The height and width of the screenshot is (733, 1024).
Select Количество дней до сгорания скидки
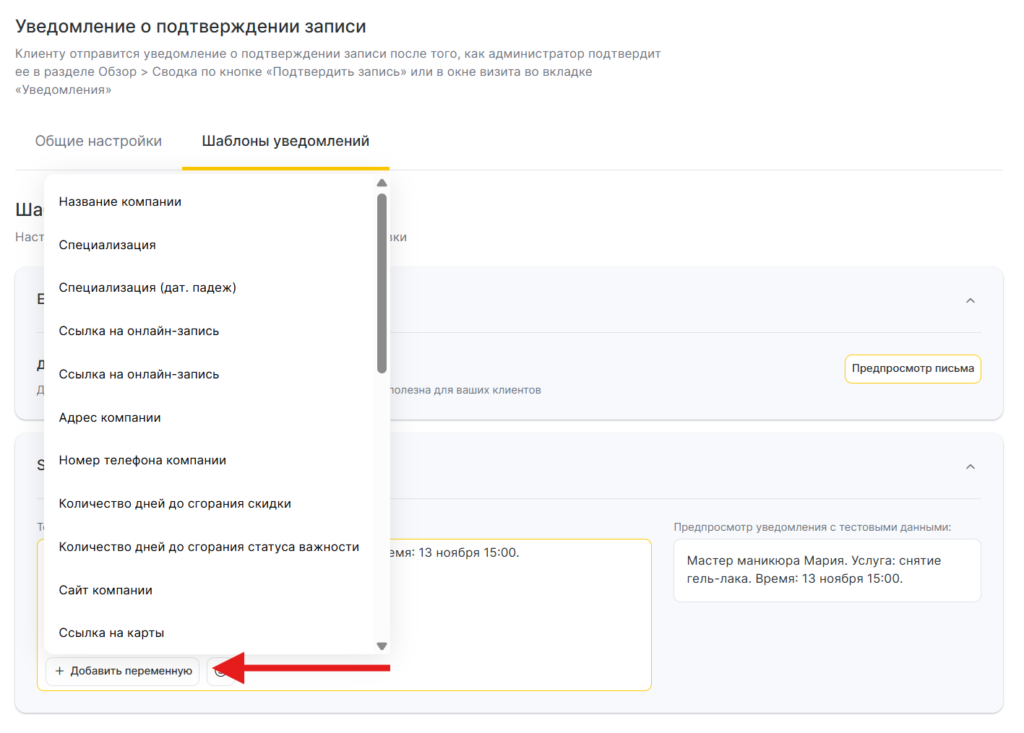[175, 504]
